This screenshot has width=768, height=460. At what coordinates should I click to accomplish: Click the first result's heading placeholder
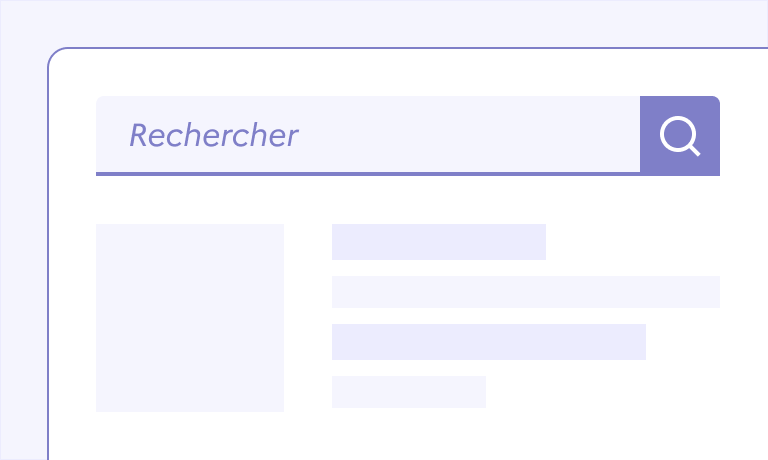[x=439, y=242]
